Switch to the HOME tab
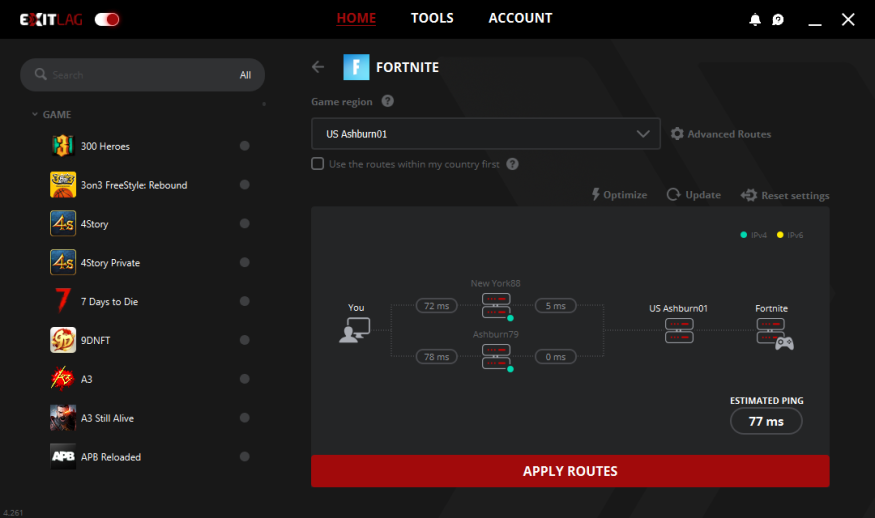Viewport: 875px width, 518px height. [356, 18]
